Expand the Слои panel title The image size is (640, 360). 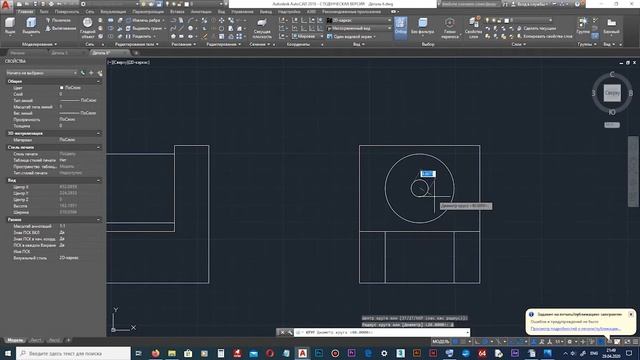coord(519,44)
